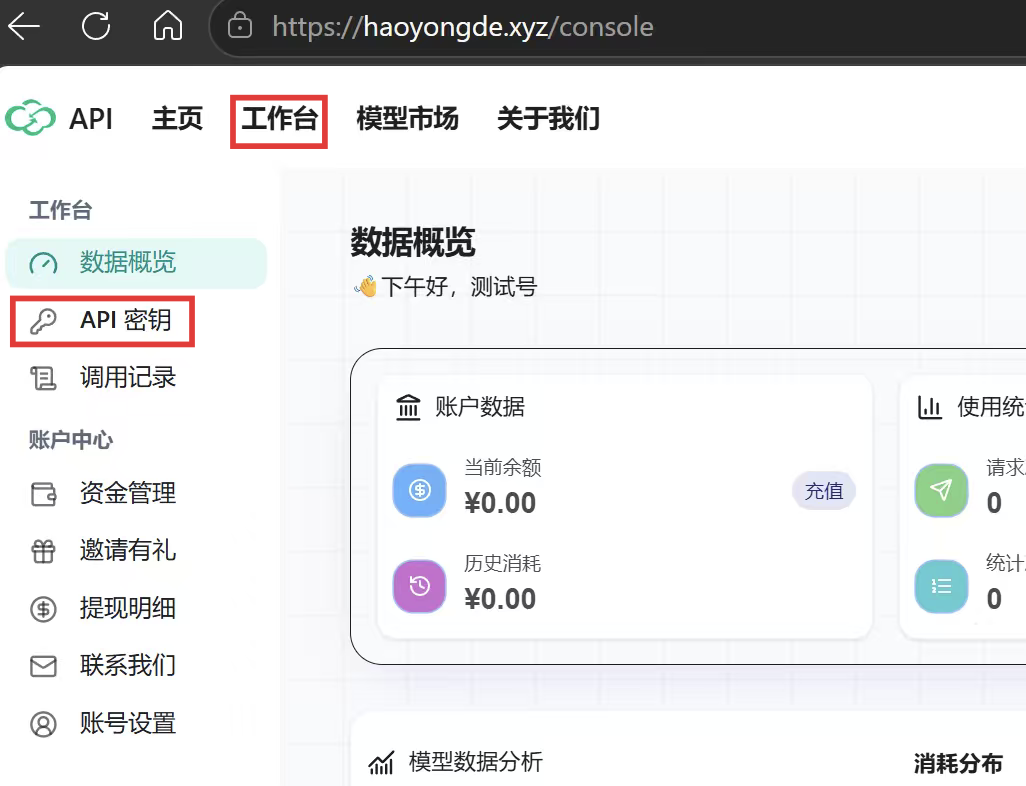
Task: Click the 数据概览 gauge icon
Action: [43, 264]
